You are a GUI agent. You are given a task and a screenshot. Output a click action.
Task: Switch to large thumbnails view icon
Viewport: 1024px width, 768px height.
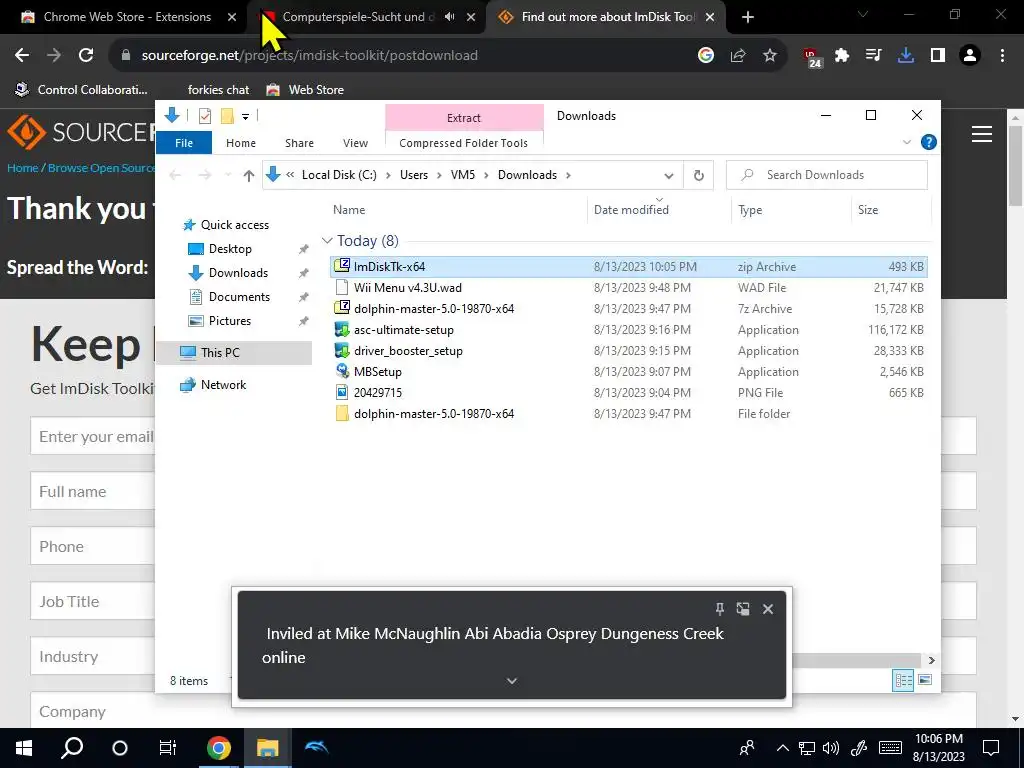[x=925, y=680]
